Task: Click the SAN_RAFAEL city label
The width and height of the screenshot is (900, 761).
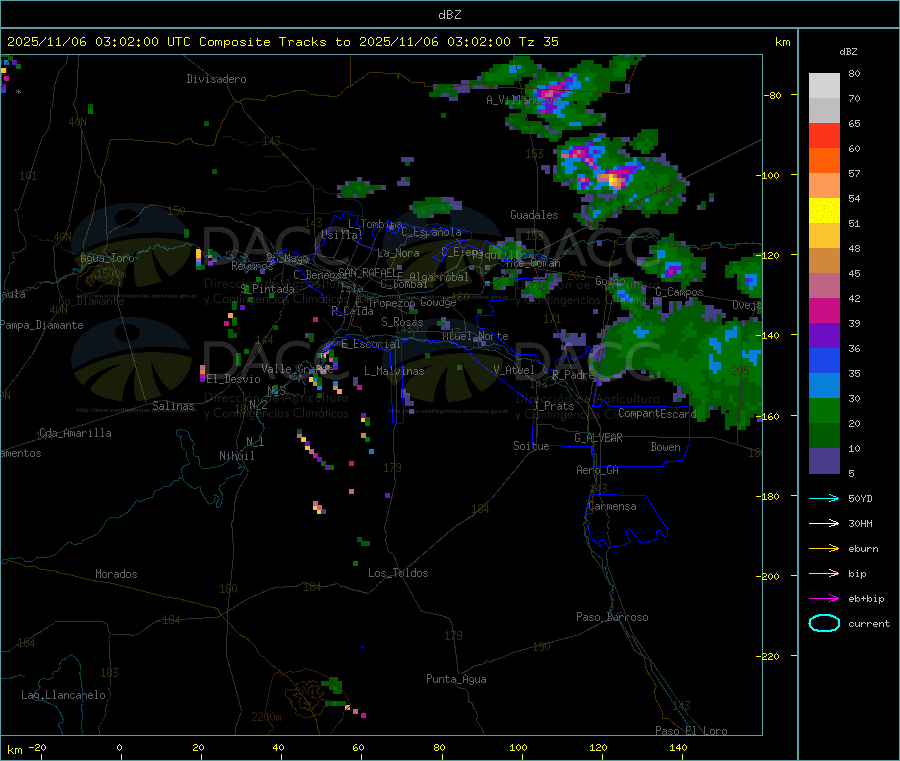Action: tap(370, 273)
